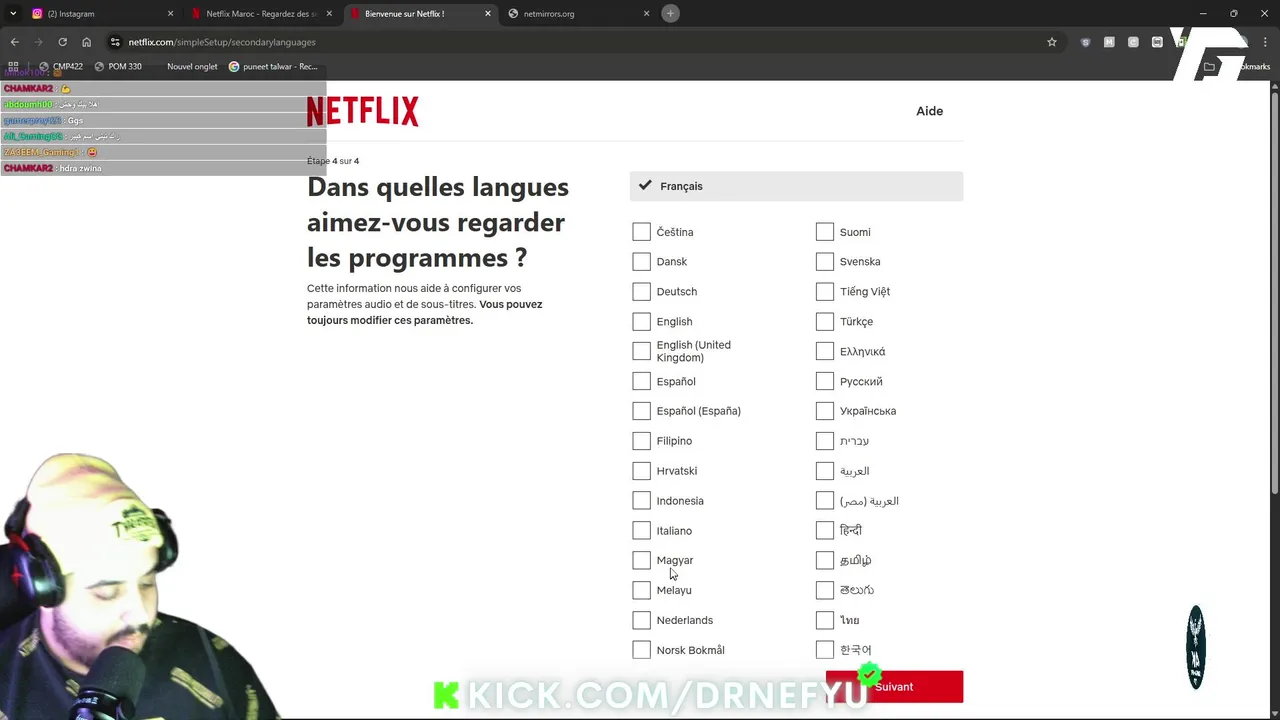Click the Aide help link
The height and width of the screenshot is (720, 1280).
pos(929,111)
